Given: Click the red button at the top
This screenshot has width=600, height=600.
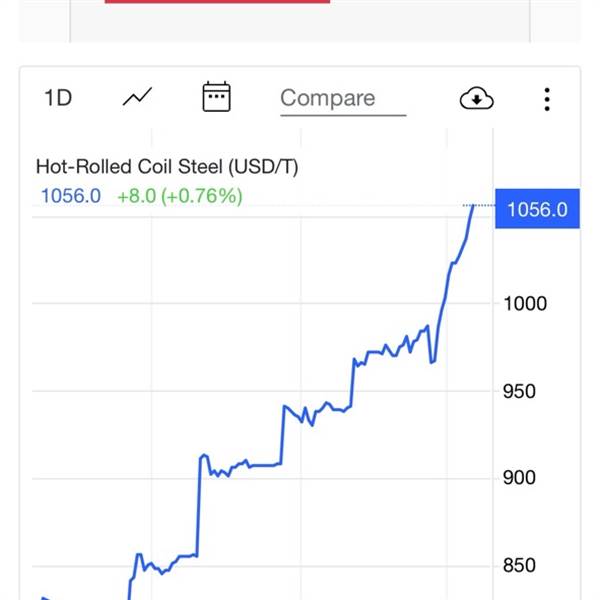Looking at the screenshot, I should [217, 2].
